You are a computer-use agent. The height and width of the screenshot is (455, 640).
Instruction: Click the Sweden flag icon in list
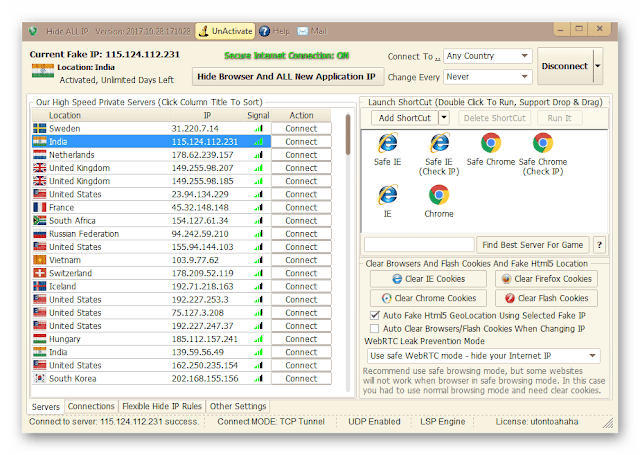[40, 129]
